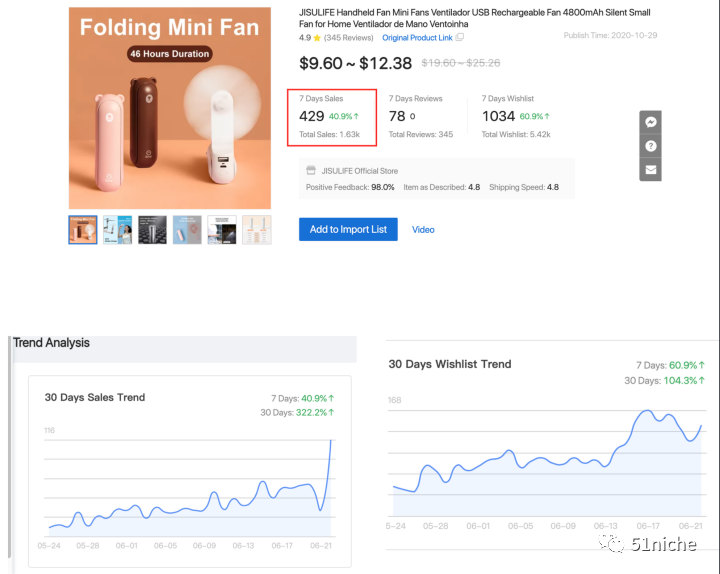Click the main Folding Mini Fan product image
The height and width of the screenshot is (574, 720).
coord(170,108)
